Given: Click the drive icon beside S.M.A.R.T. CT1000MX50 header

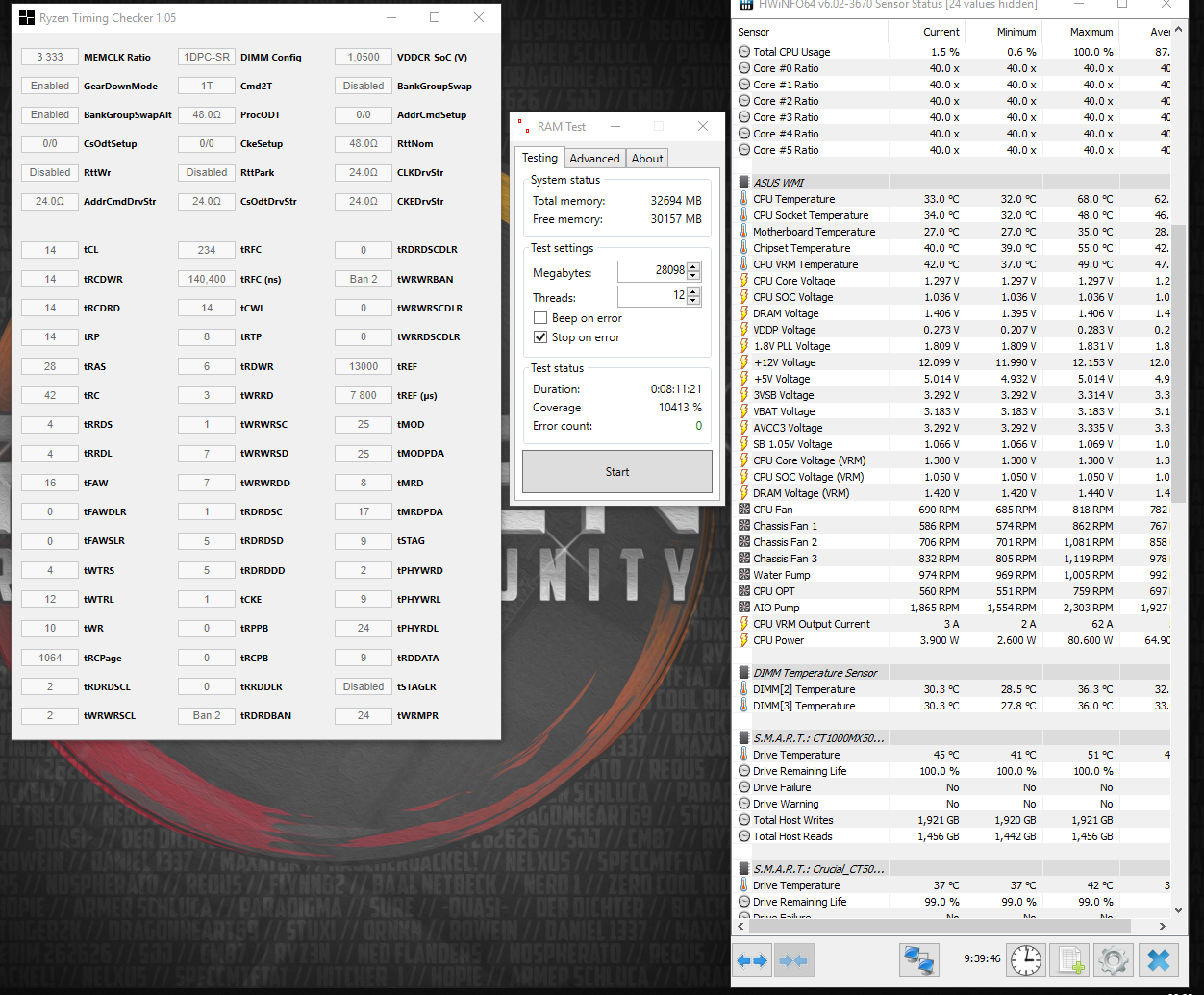Looking at the screenshot, I should (744, 738).
